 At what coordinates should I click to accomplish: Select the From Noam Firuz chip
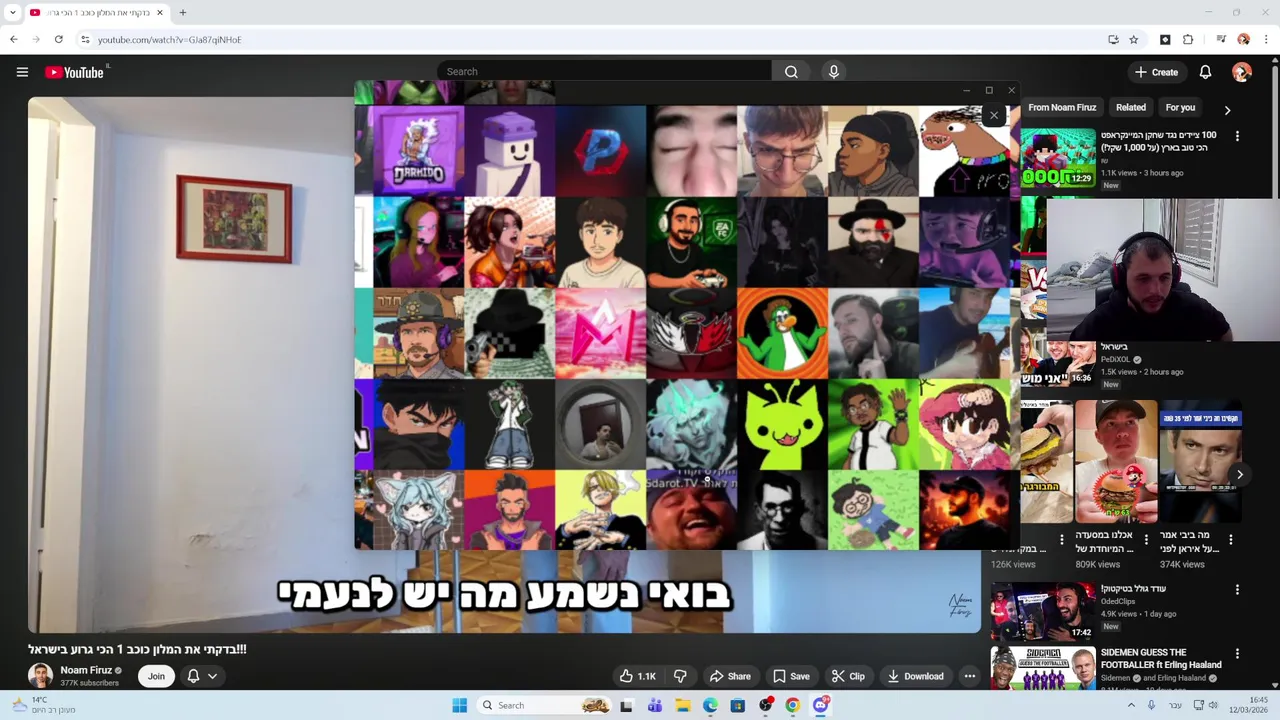click(1062, 107)
